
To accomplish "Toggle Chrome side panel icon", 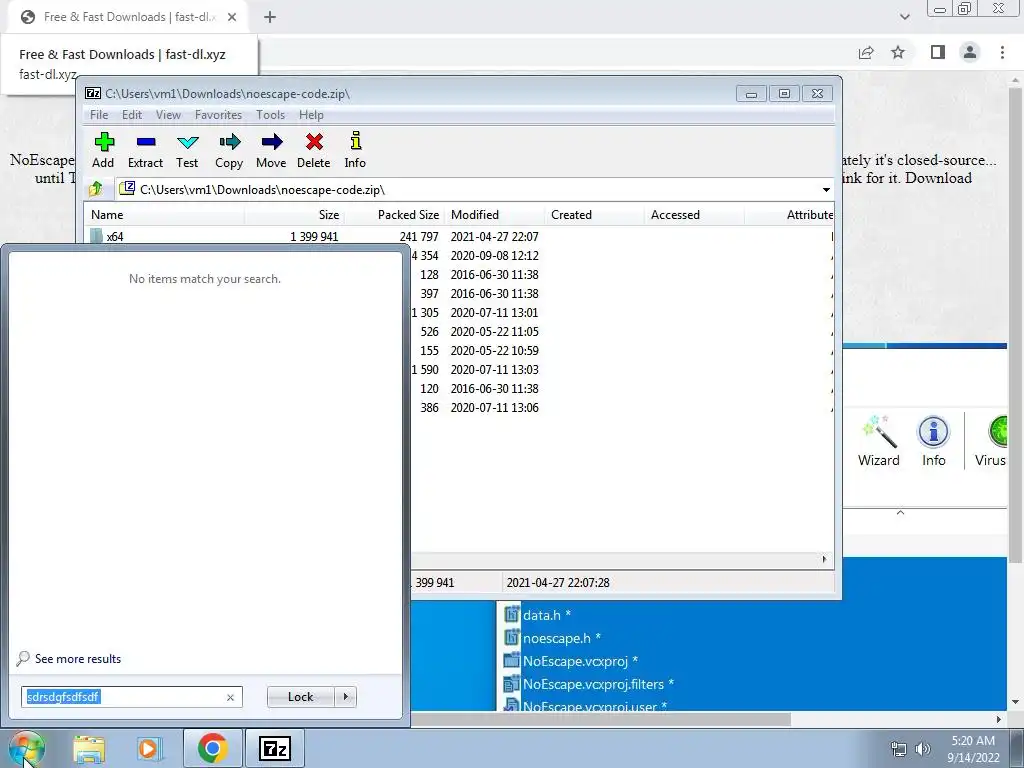I will coord(938,52).
